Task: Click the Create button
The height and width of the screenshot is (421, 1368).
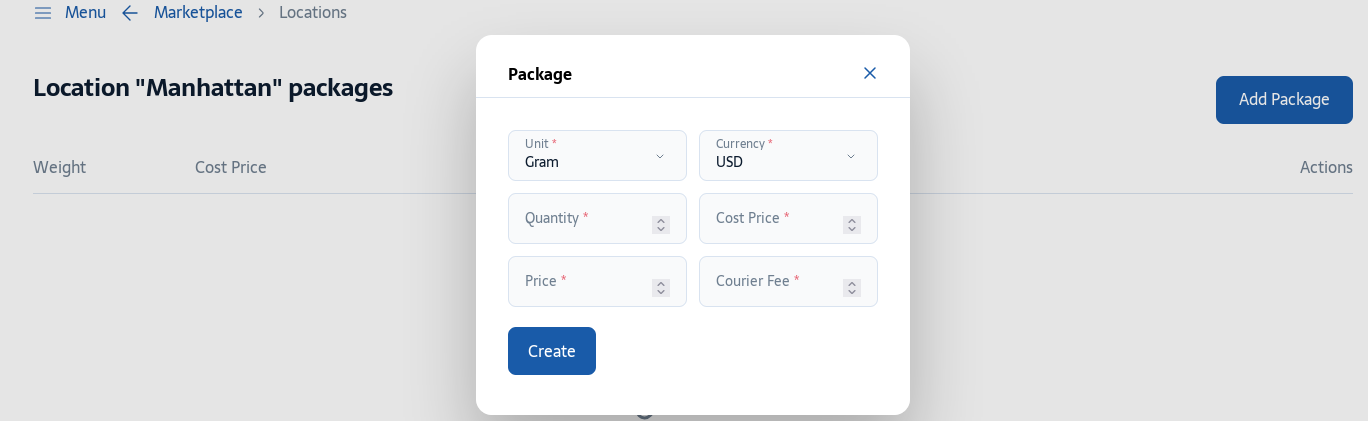Action: coord(552,351)
